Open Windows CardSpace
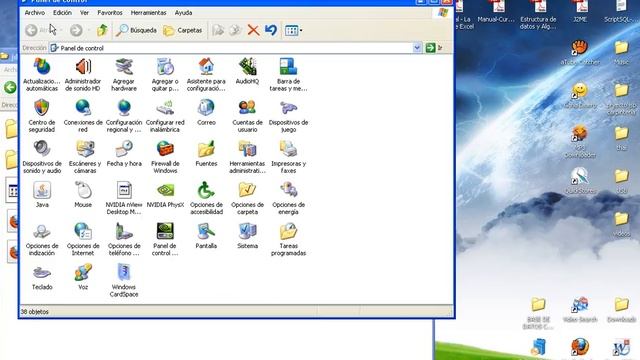640x360 pixels. pyautogui.click(x=124, y=280)
